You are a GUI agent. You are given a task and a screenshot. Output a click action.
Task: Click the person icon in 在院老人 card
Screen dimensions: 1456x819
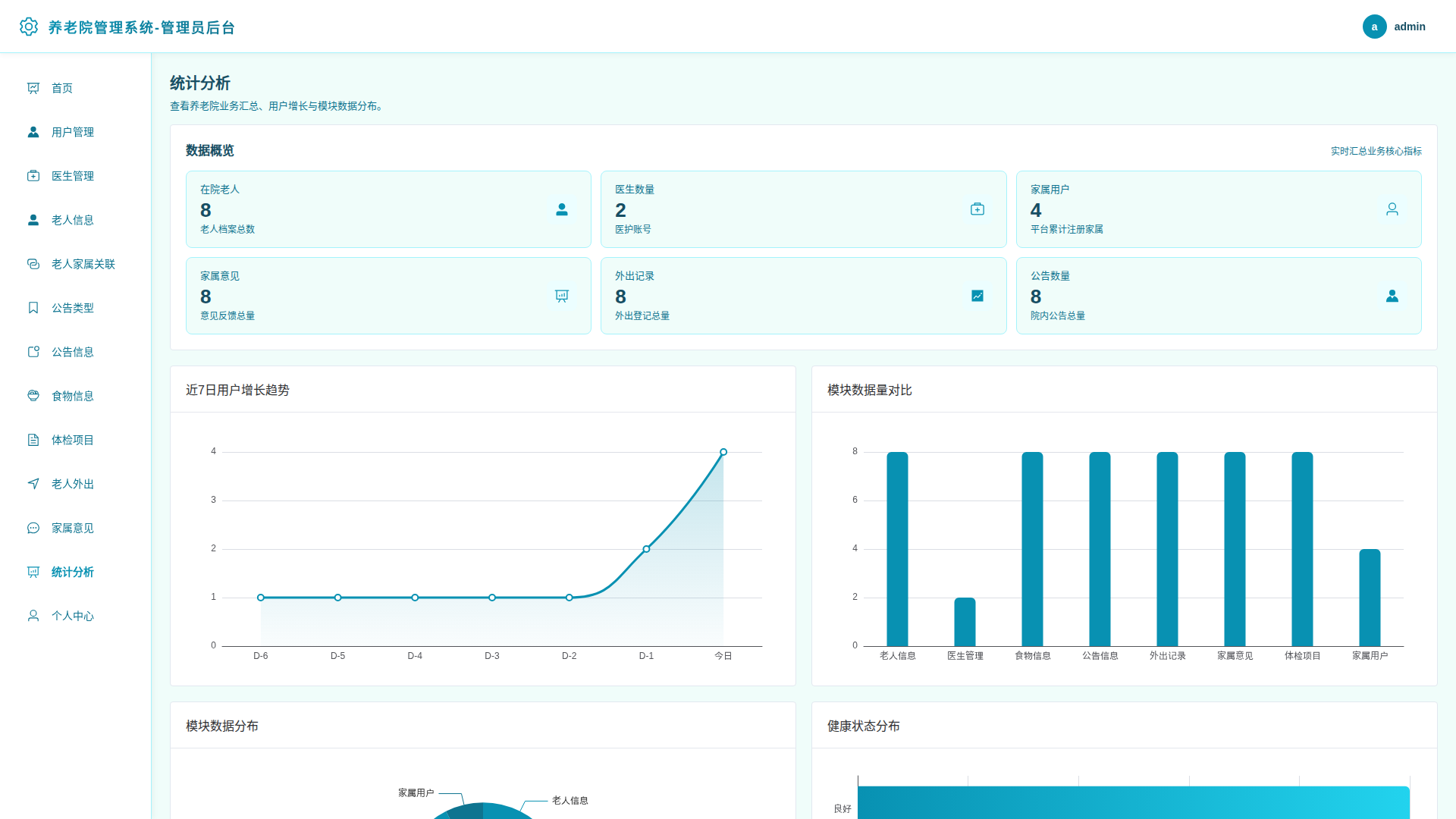[562, 209]
